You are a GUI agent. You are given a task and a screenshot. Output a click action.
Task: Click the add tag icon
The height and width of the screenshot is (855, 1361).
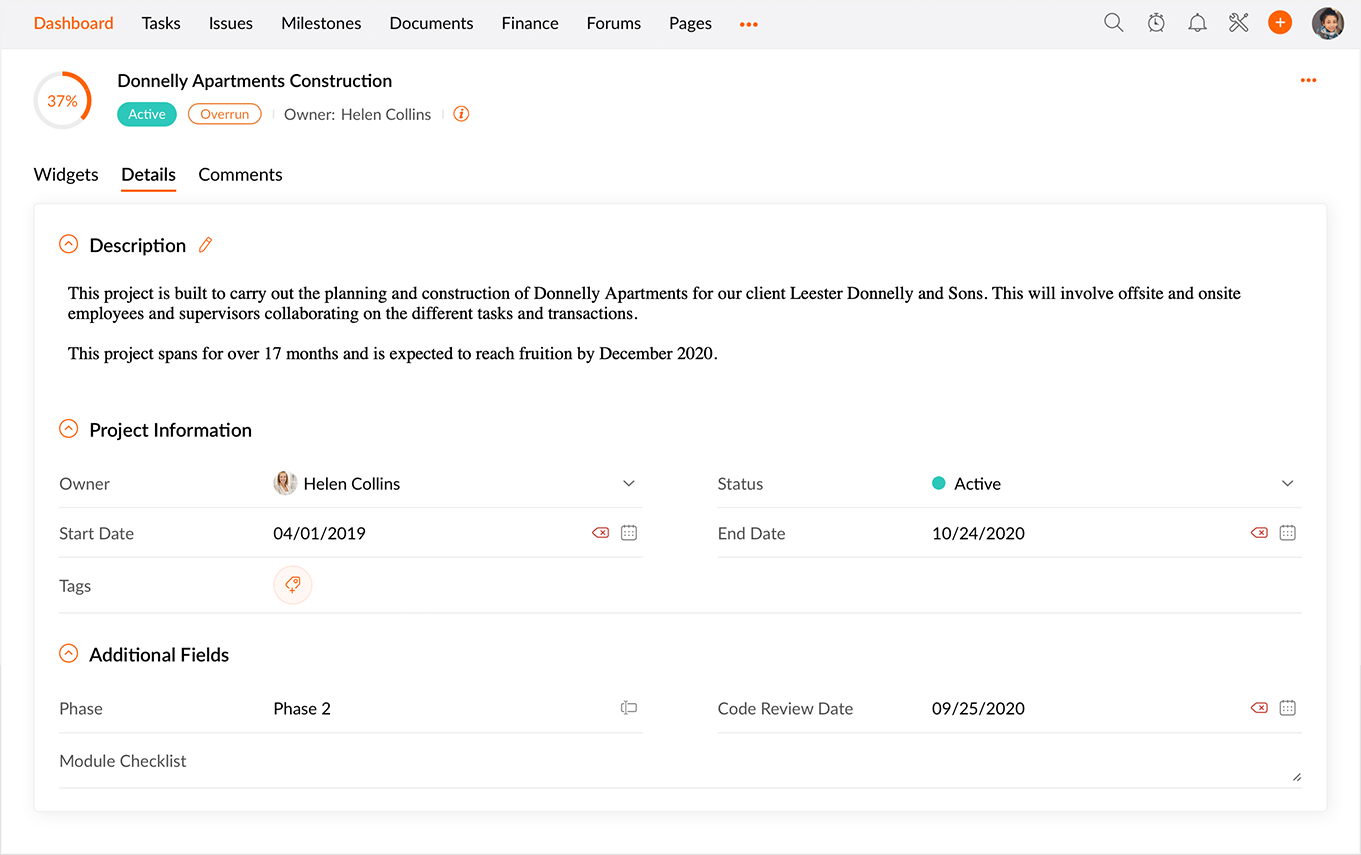293,585
